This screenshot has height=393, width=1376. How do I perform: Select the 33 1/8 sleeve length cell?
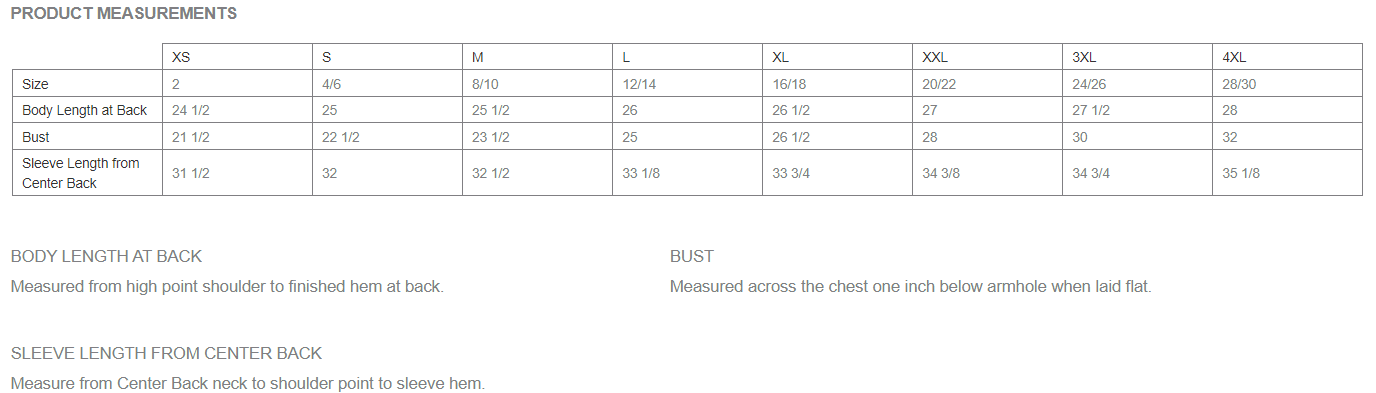tap(687, 173)
